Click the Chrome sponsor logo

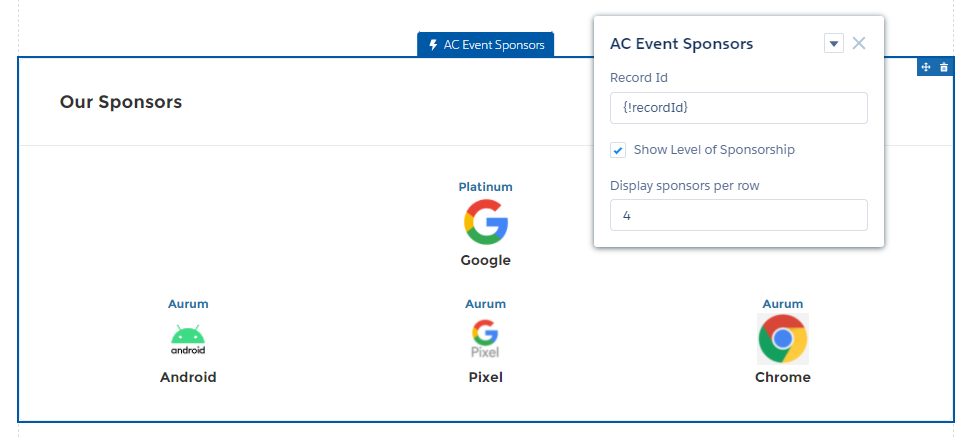pyautogui.click(x=782, y=338)
